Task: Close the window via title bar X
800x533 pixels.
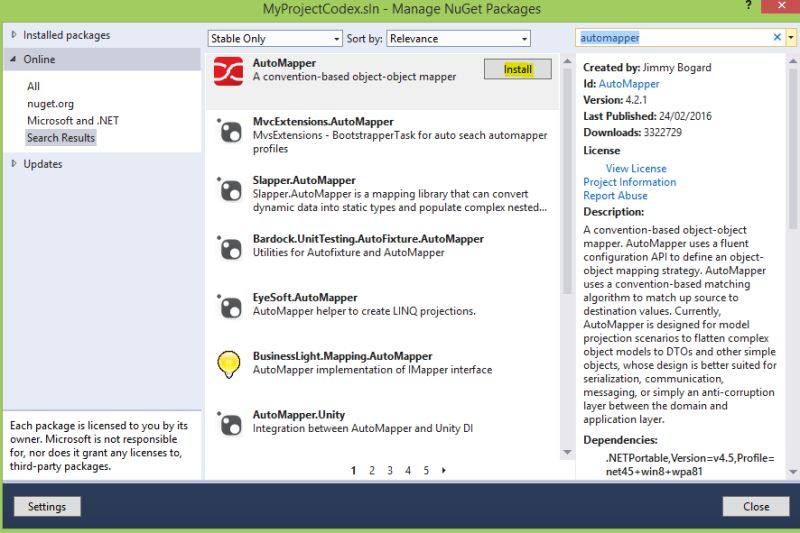Action: 781,6
